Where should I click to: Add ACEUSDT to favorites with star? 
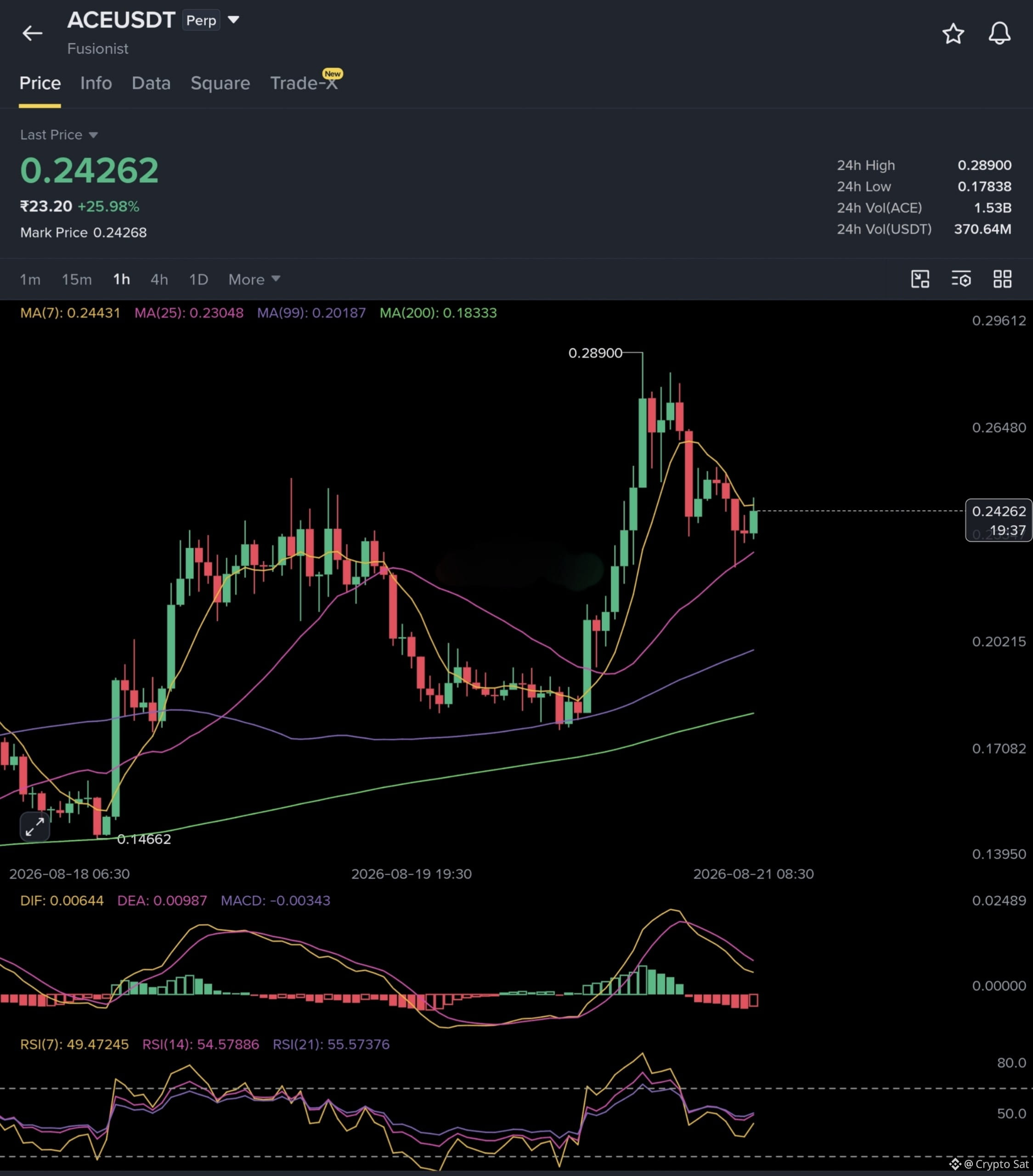pos(953,34)
